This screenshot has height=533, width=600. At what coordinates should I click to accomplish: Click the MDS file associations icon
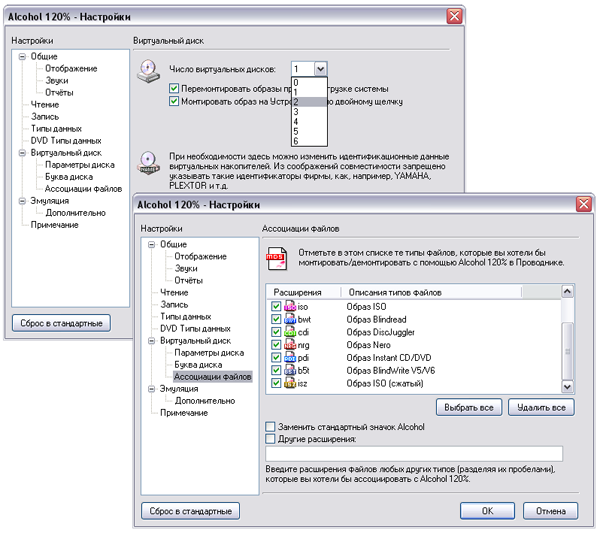click(x=276, y=258)
